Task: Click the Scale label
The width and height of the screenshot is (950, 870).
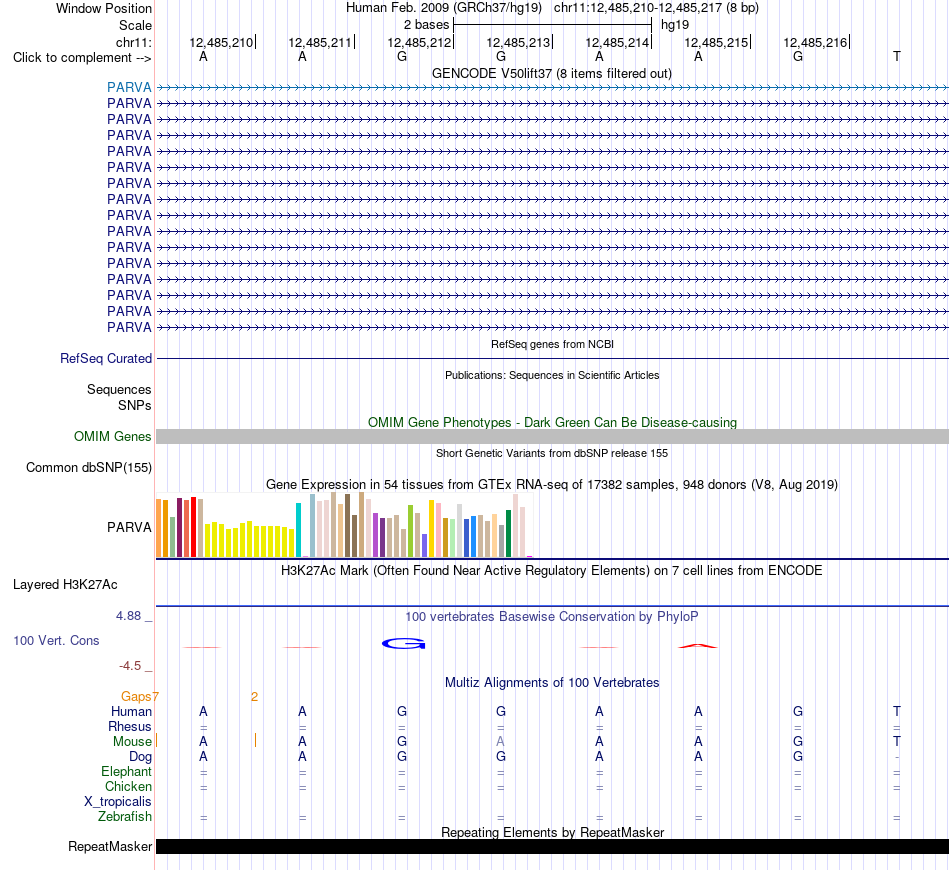Action: click(135, 25)
